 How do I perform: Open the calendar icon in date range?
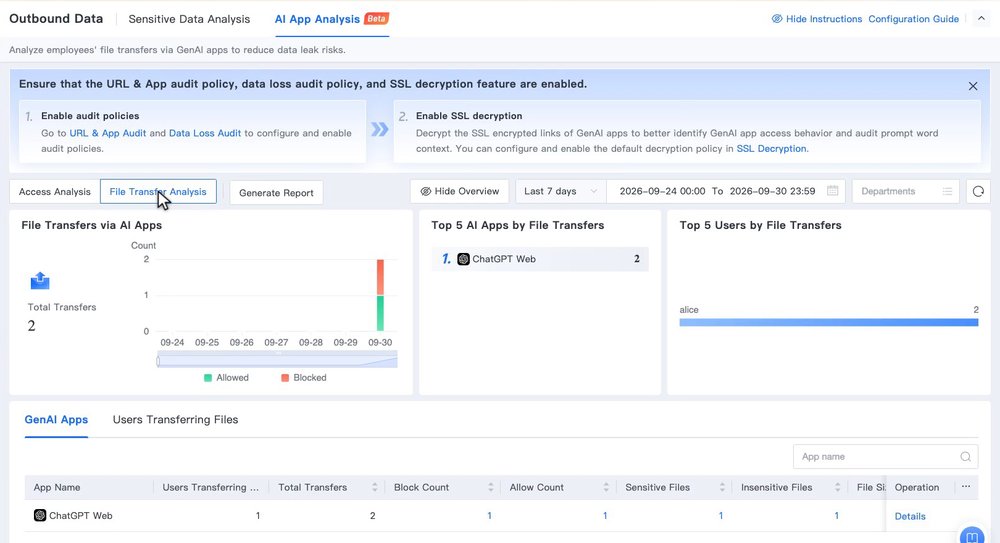pyautogui.click(x=832, y=191)
